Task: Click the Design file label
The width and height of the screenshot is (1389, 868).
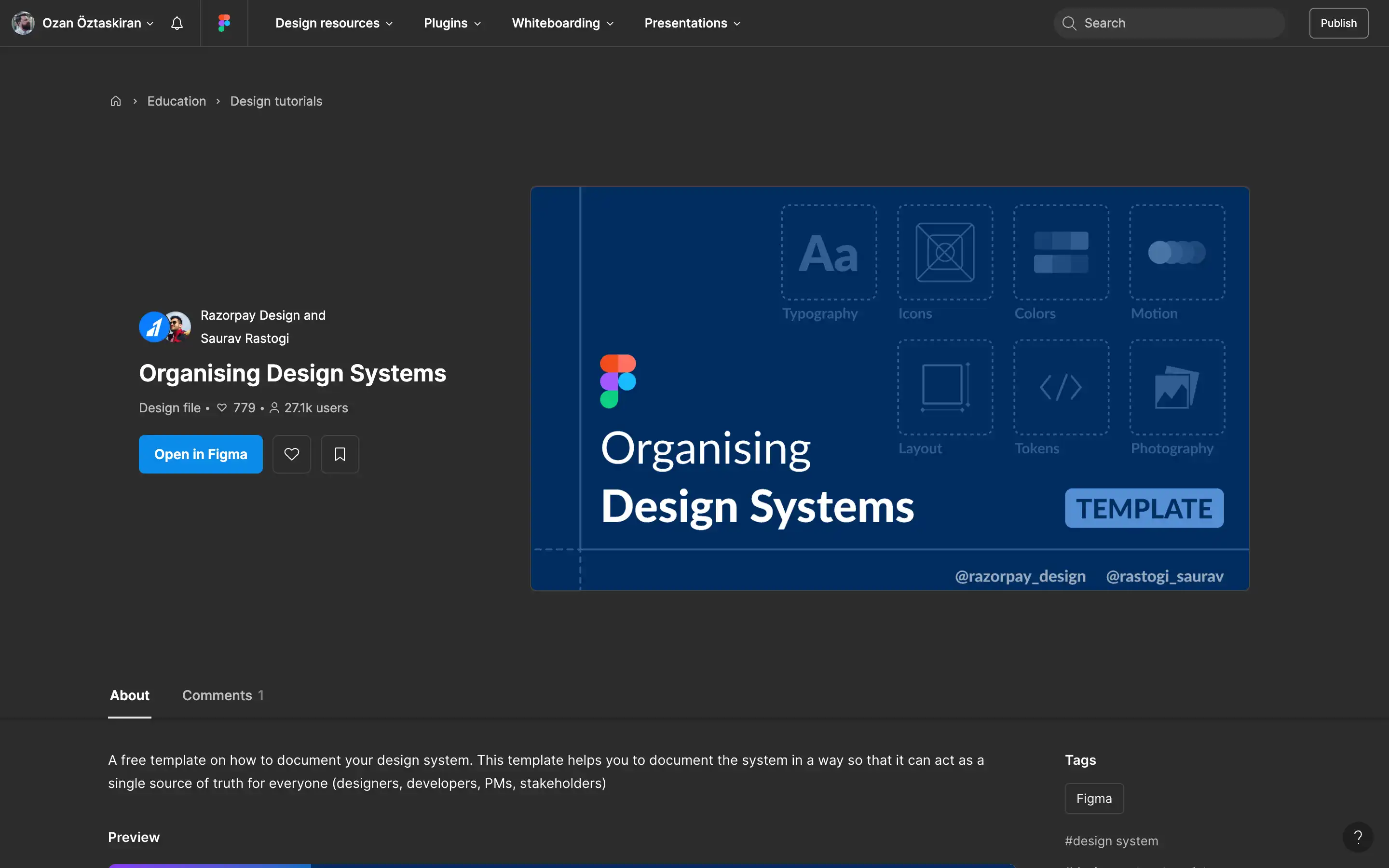Action: (170, 407)
